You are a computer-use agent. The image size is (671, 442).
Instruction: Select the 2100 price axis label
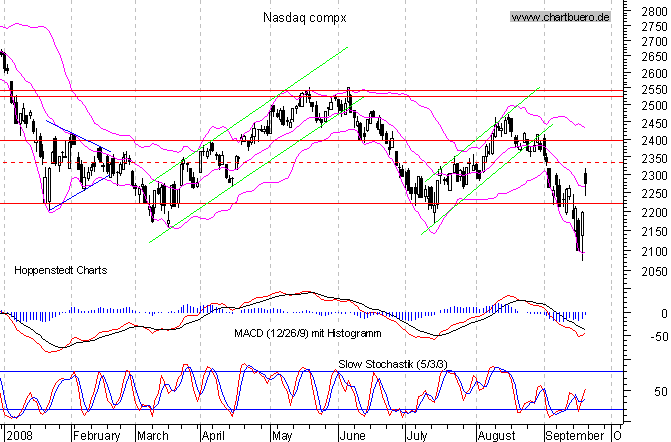pyautogui.click(x=655, y=252)
